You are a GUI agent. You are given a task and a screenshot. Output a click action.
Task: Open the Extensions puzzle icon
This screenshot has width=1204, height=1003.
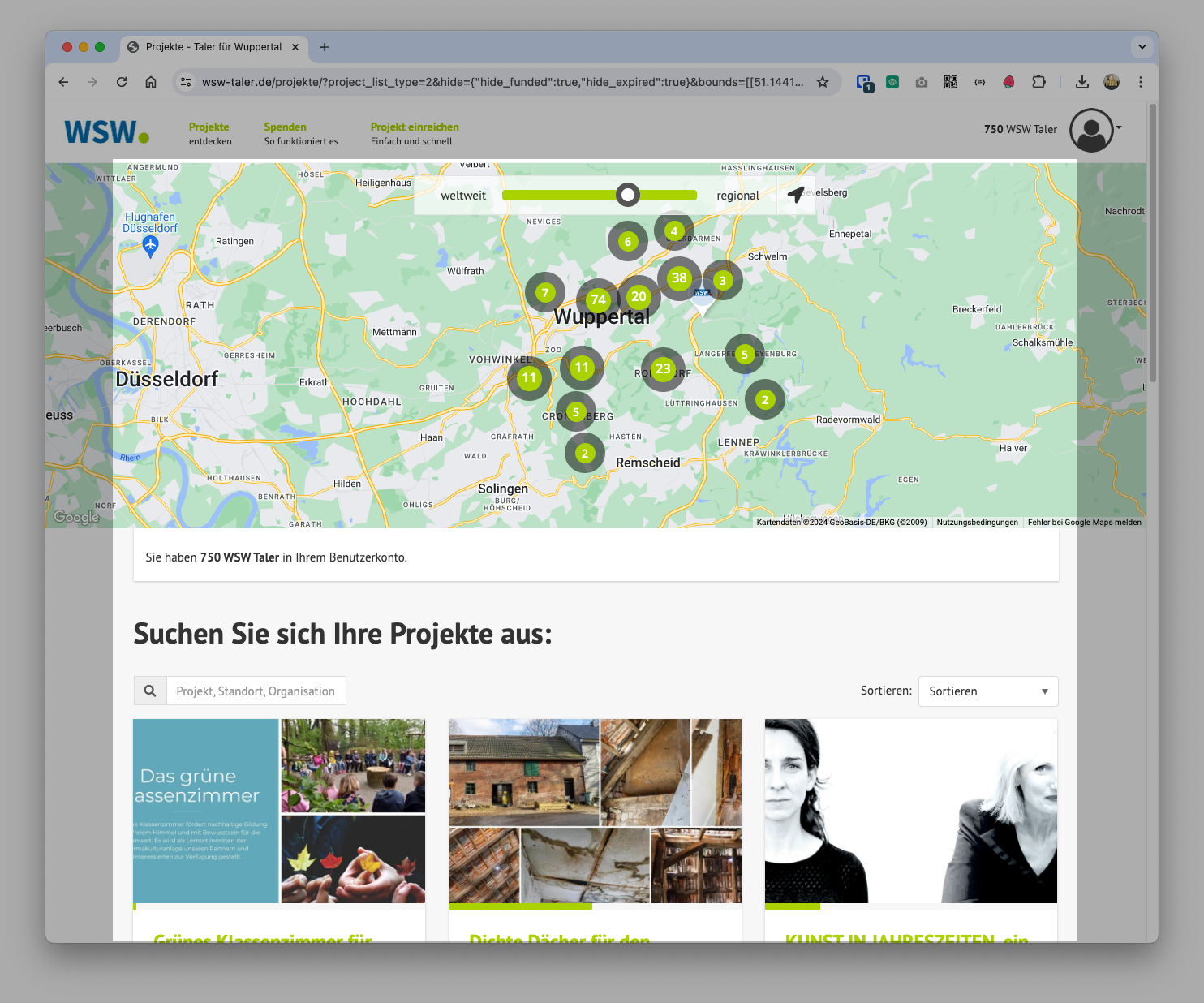point(1038,82)
